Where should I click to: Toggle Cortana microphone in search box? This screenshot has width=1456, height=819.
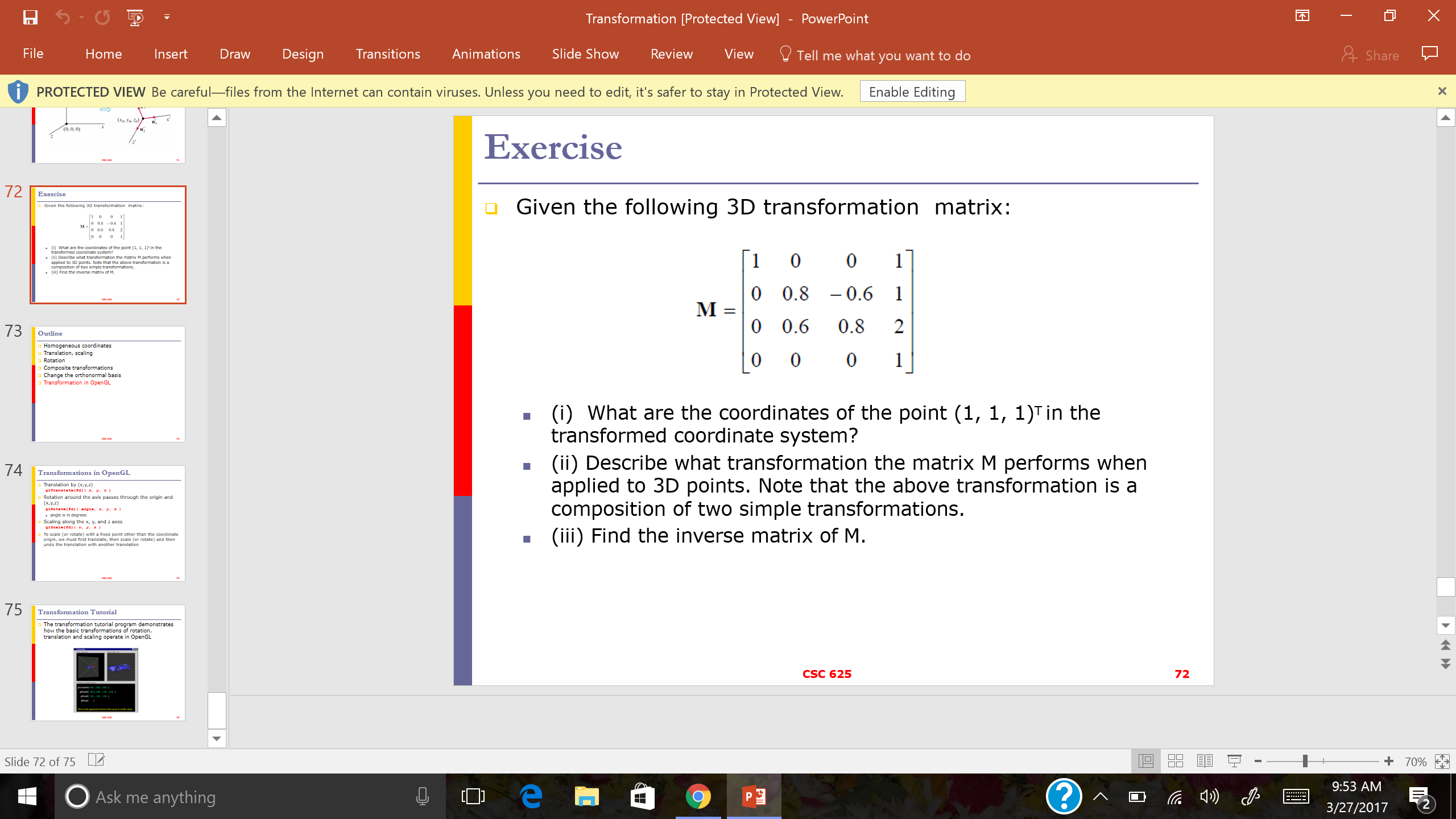coord(422,796)
